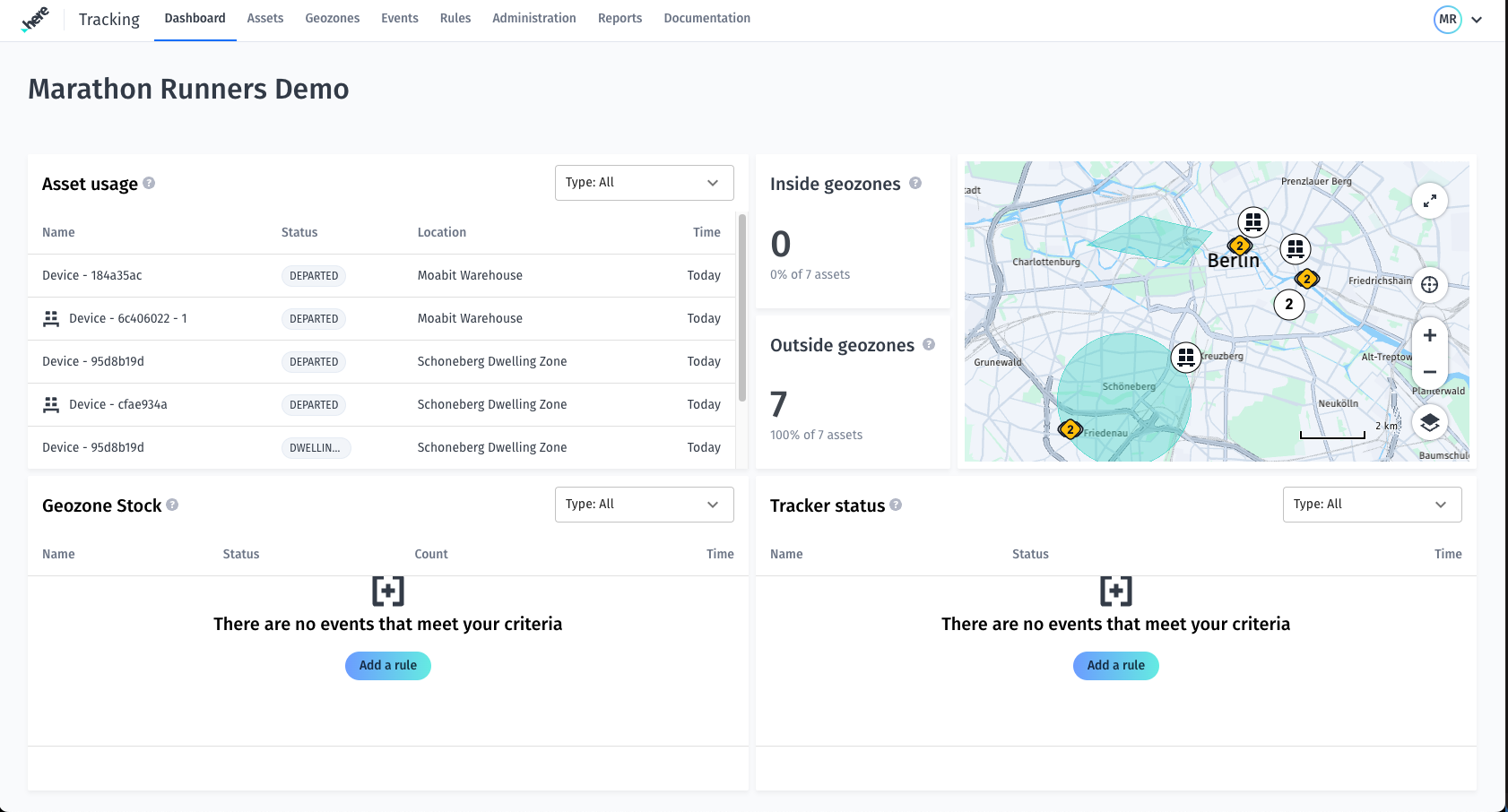
Task: Click Add a rule under Tracker status
Action: click(1115, 666)
